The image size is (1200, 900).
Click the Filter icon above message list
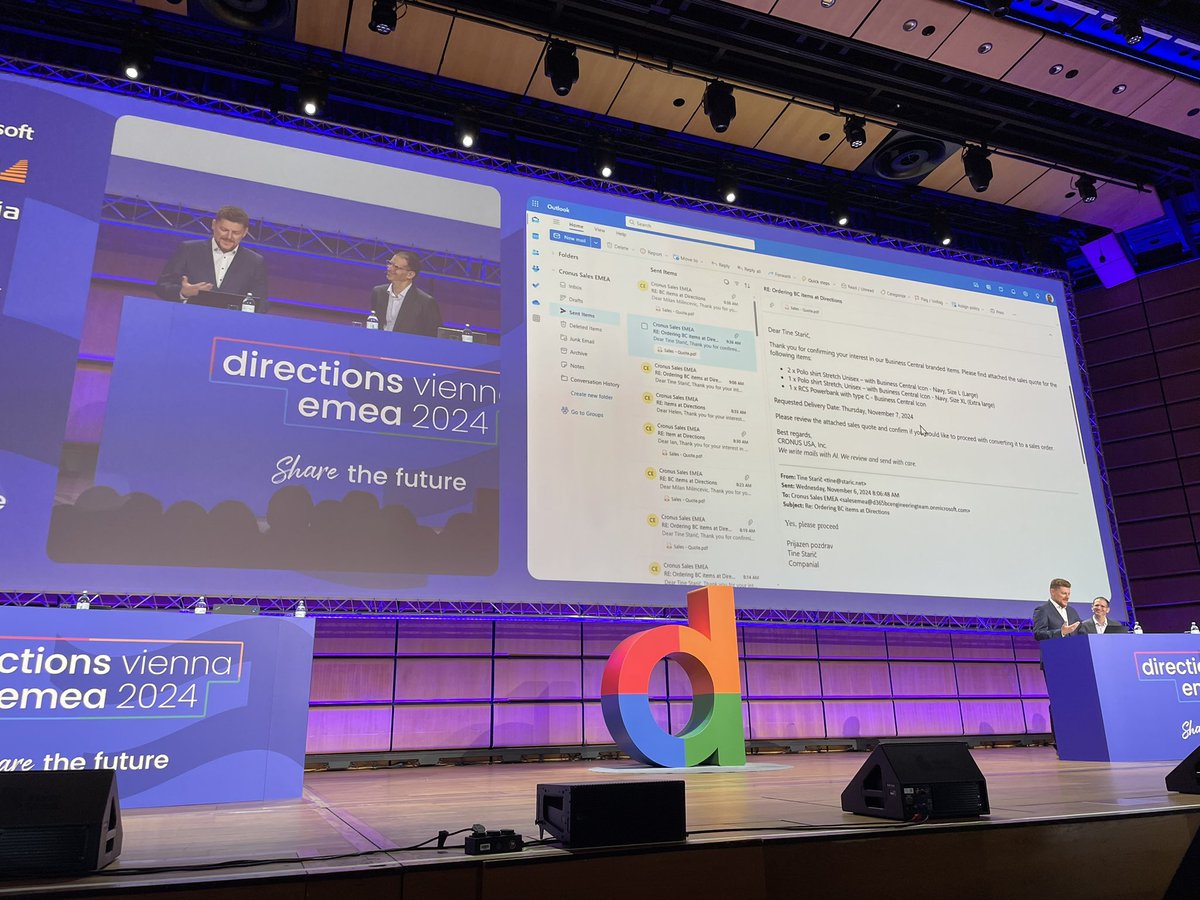pos(736,283)
